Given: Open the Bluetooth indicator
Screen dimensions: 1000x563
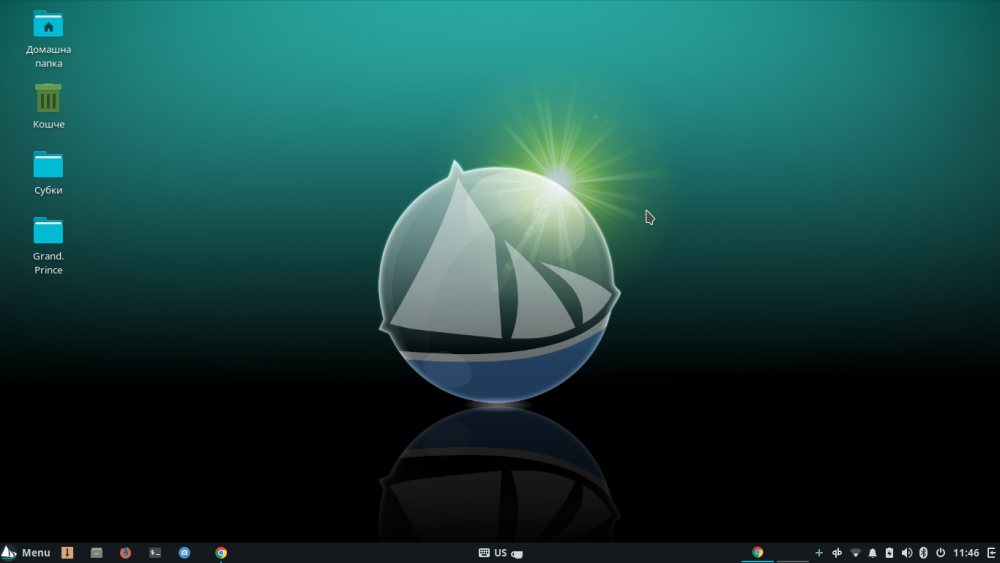Looking at the screenshot, I should [x=923, y=553].
